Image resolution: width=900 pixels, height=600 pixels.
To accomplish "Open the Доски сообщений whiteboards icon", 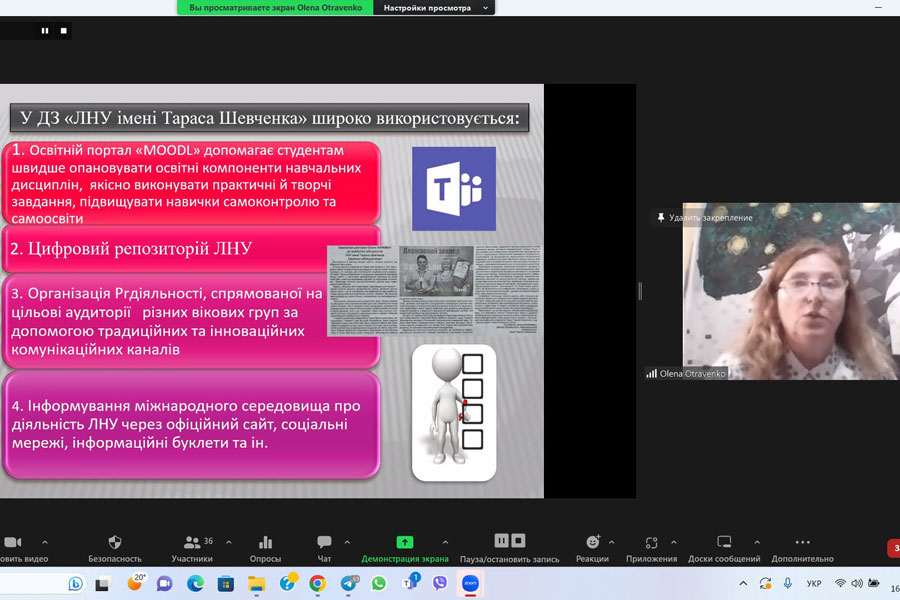I will [724, 542].
